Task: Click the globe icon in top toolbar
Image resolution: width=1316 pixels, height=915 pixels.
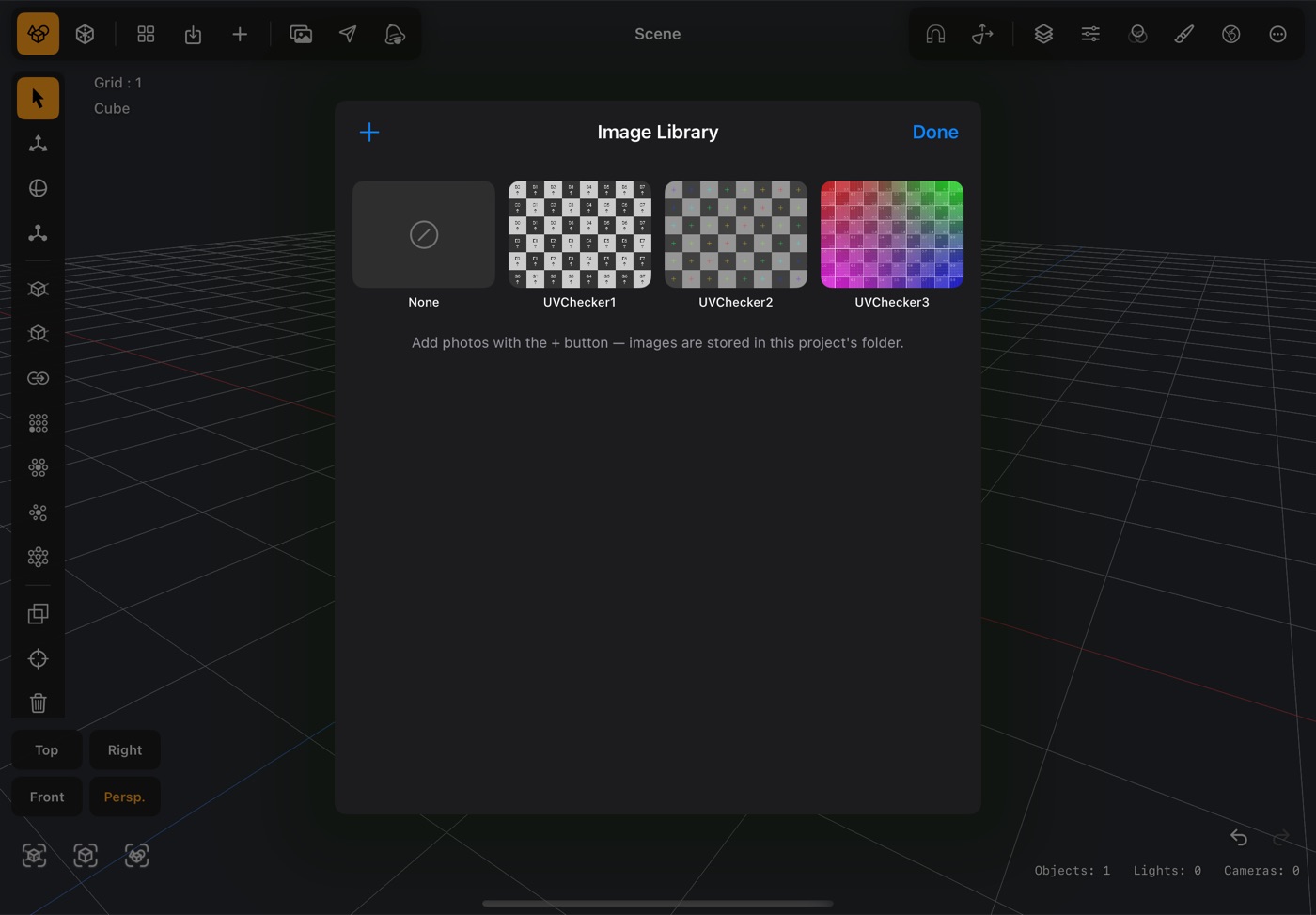Action: [1231, 34]
